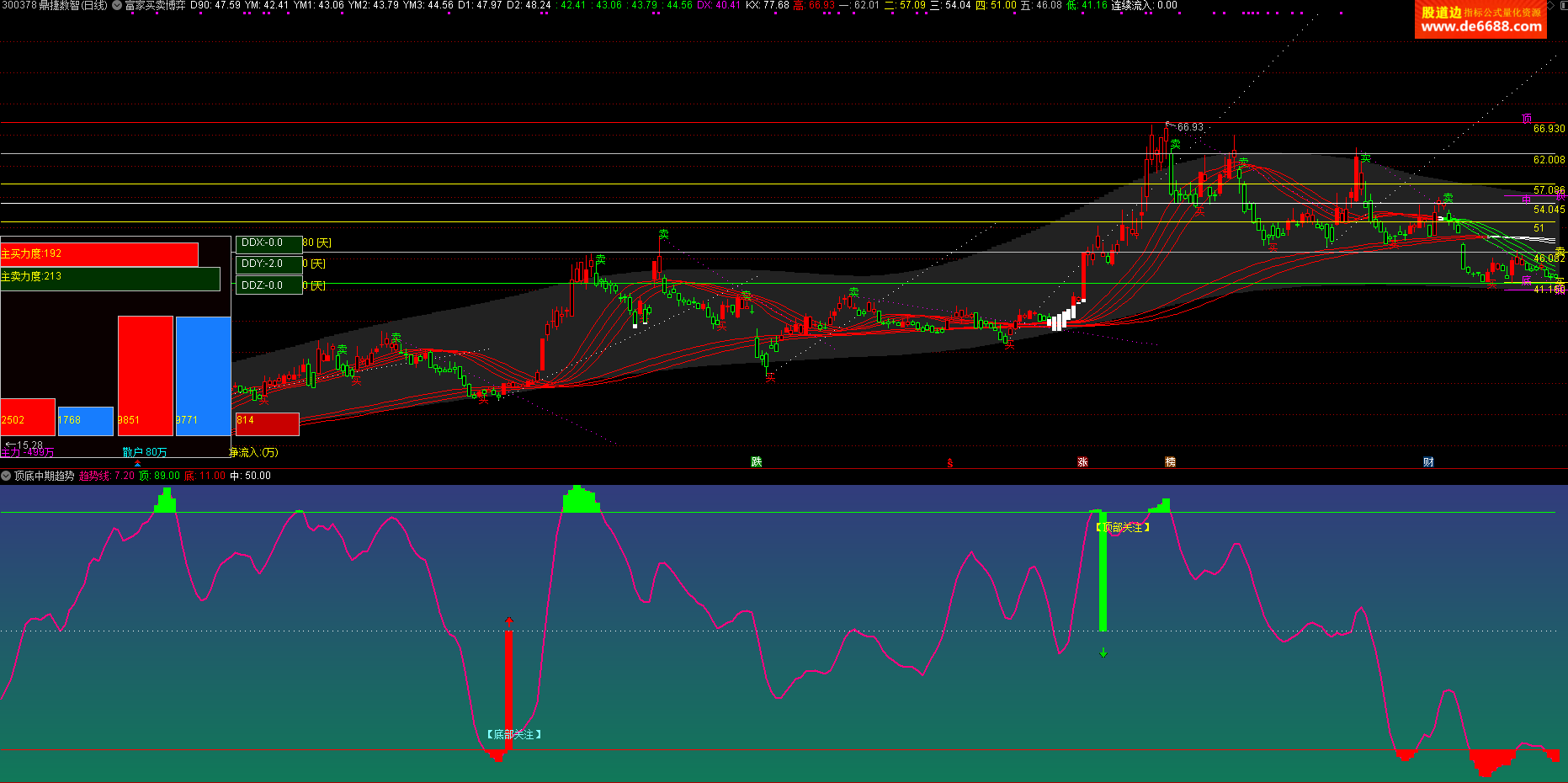1568x783 pixels.
Task: Click the small double-arrow icon below 散户 label
Action: (x=137, y=463)
